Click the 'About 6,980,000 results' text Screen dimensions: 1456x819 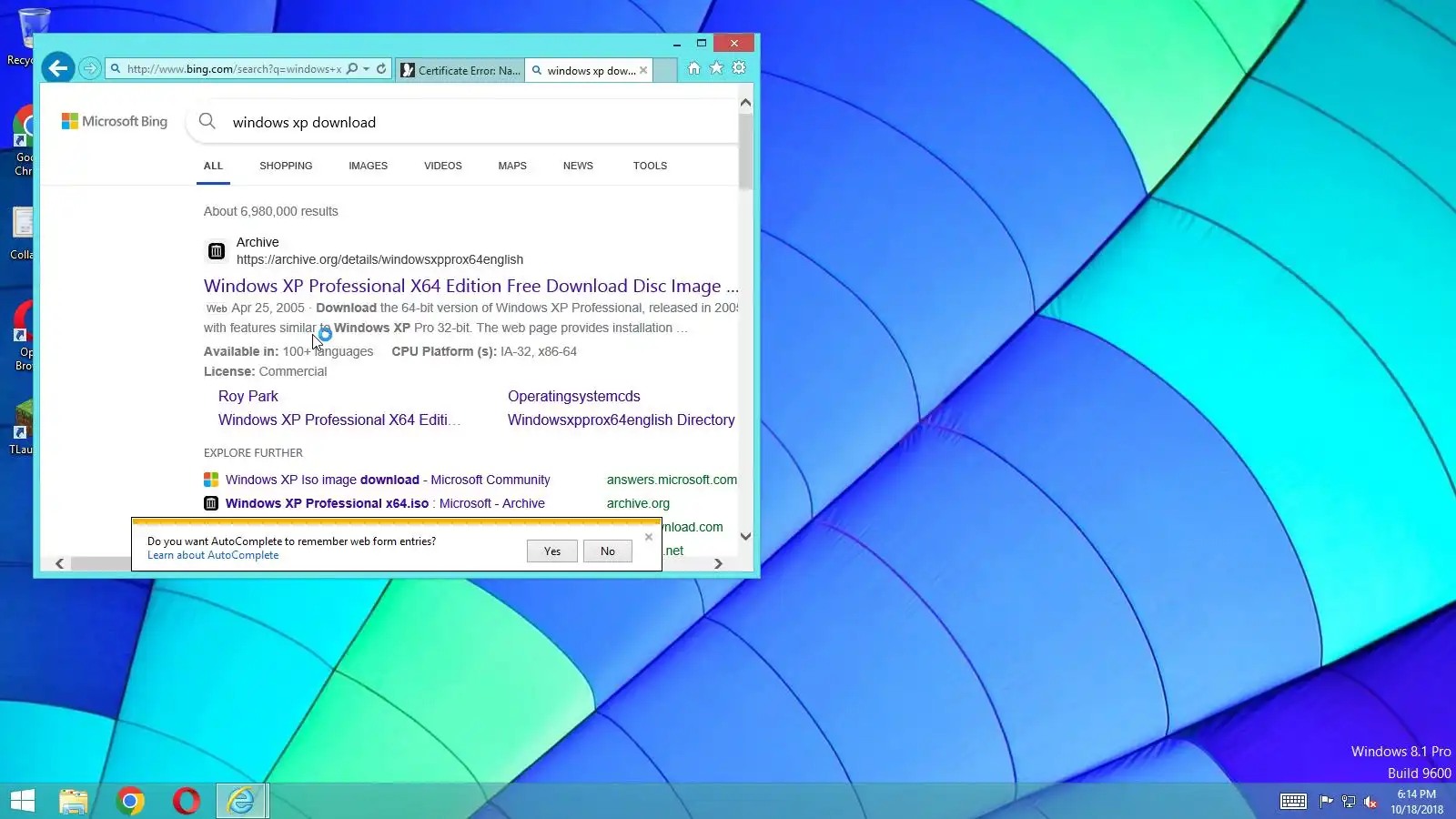point(271,211)
